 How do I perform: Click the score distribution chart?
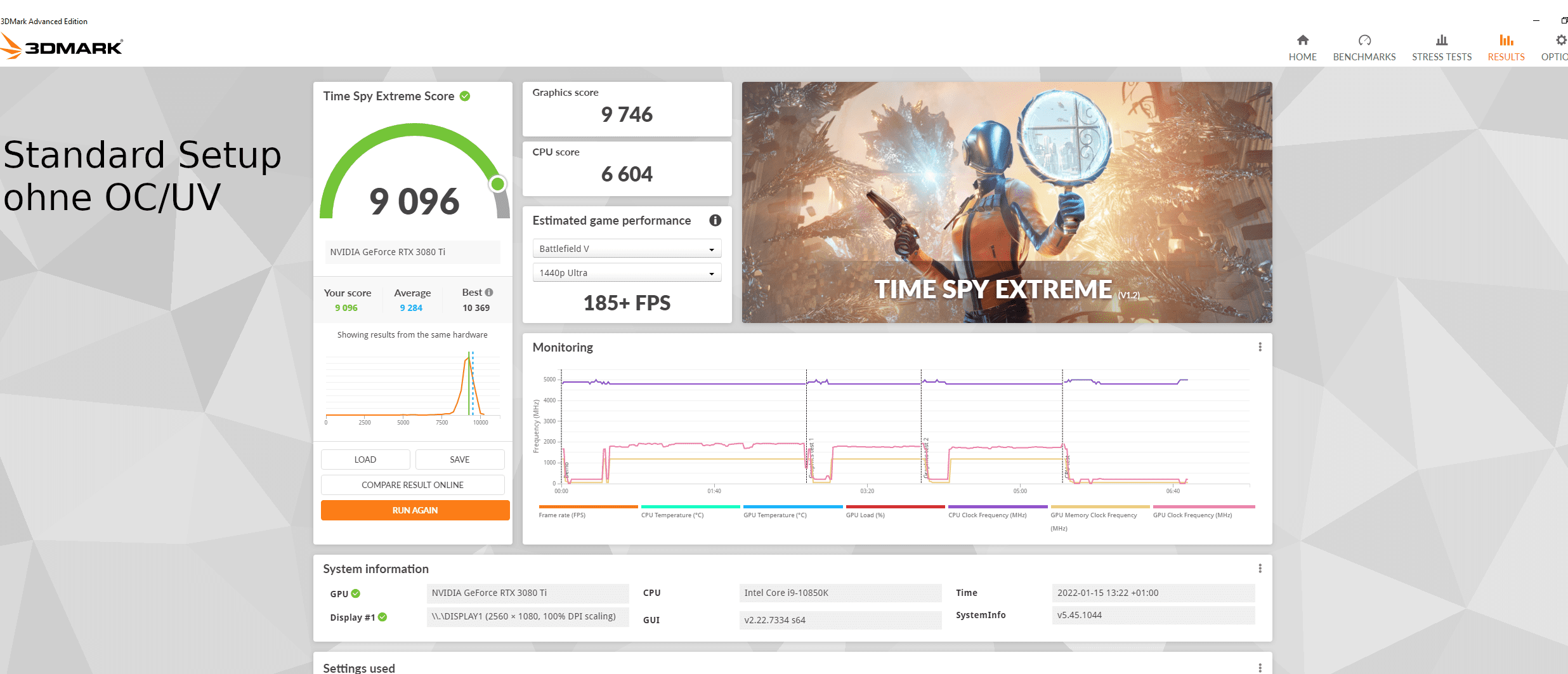413,388
